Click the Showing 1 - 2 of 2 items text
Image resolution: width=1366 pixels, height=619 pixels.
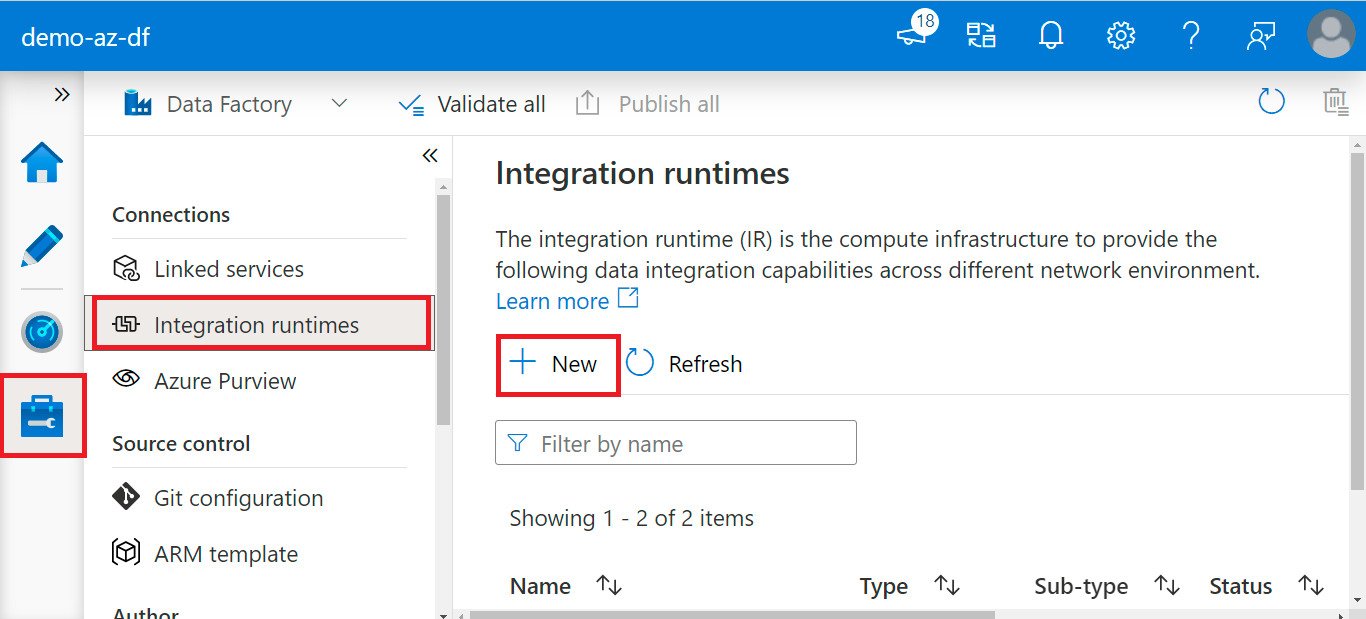pyautogui.click(x=632, y=518)
